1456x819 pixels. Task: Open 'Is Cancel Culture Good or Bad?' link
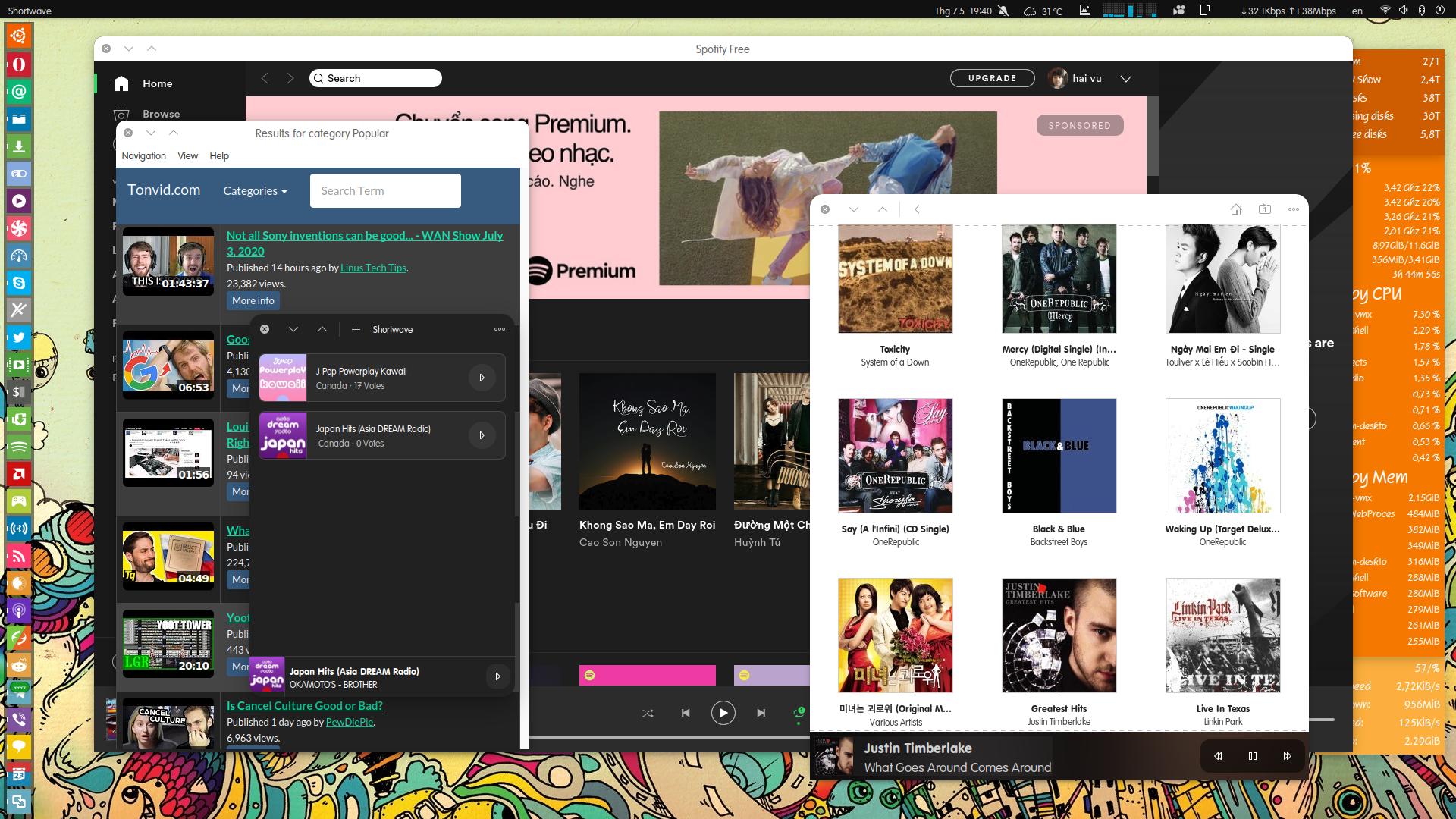(x=305, y=705)
